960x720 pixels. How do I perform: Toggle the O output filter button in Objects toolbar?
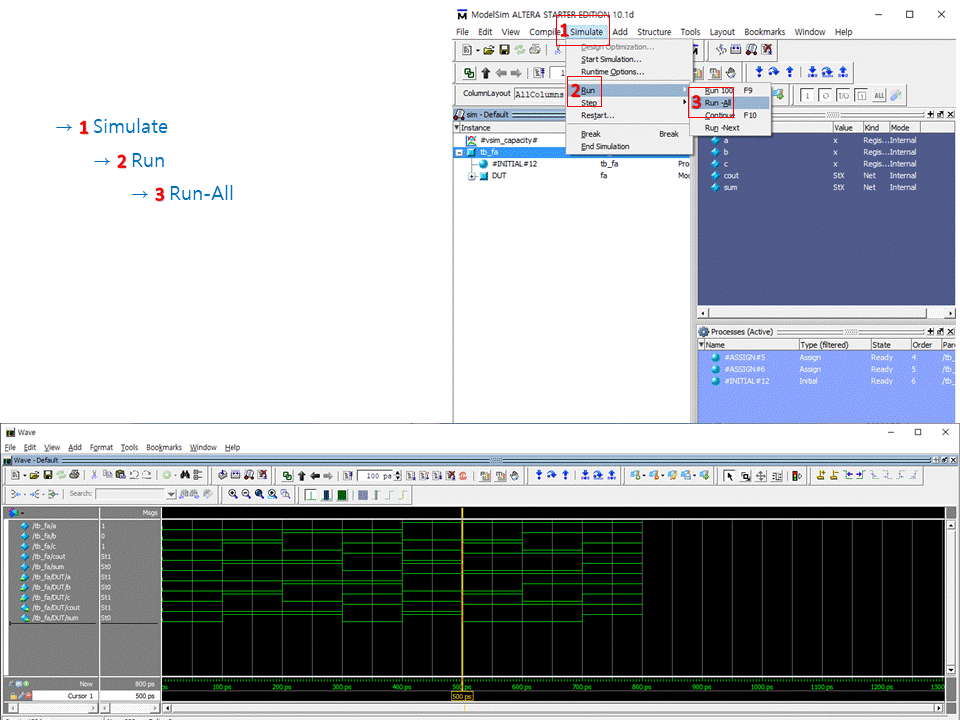825,96
